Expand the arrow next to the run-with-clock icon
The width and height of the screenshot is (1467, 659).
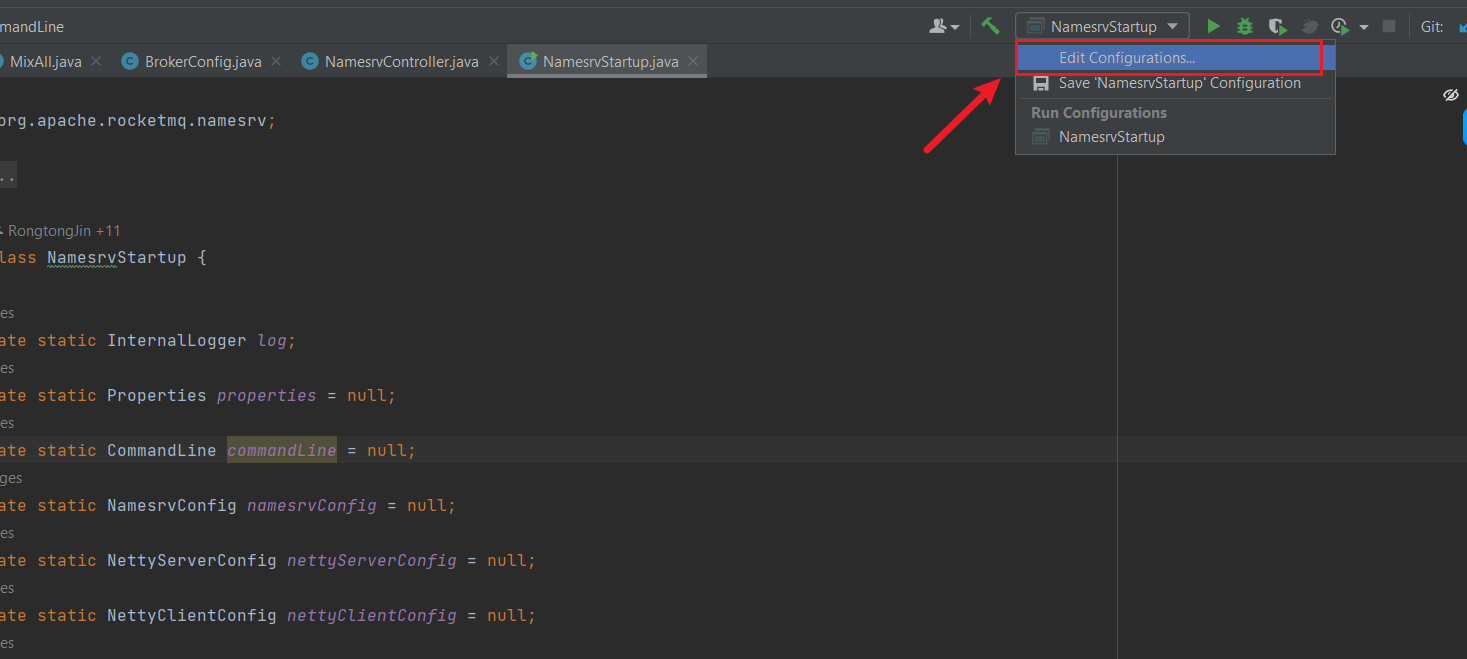(1364, 27)
